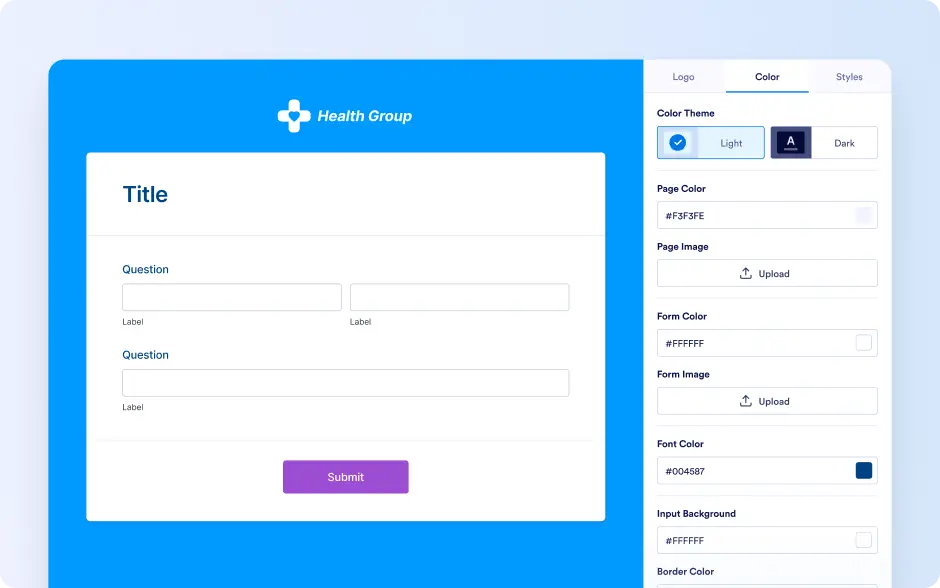Click the dark theme 'A' preview icon
This screenshot has width=940, height=588.
(791, 143)
